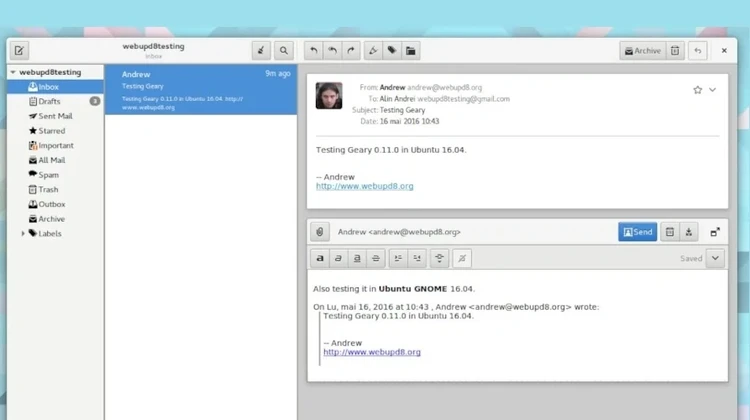Open the label conversation tag icon
Image resolution: width=750 pixels, height=420 pixels.
click(x=392, y=51)
